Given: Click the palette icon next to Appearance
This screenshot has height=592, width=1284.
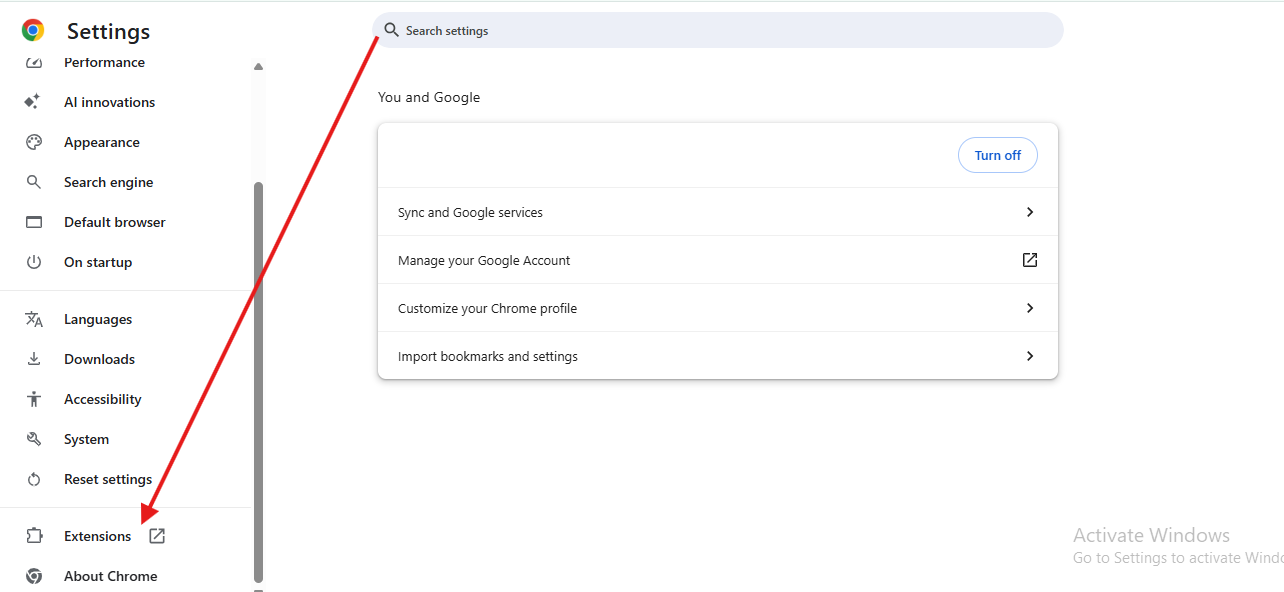Looking at the screenshot, I should (34, 142).
